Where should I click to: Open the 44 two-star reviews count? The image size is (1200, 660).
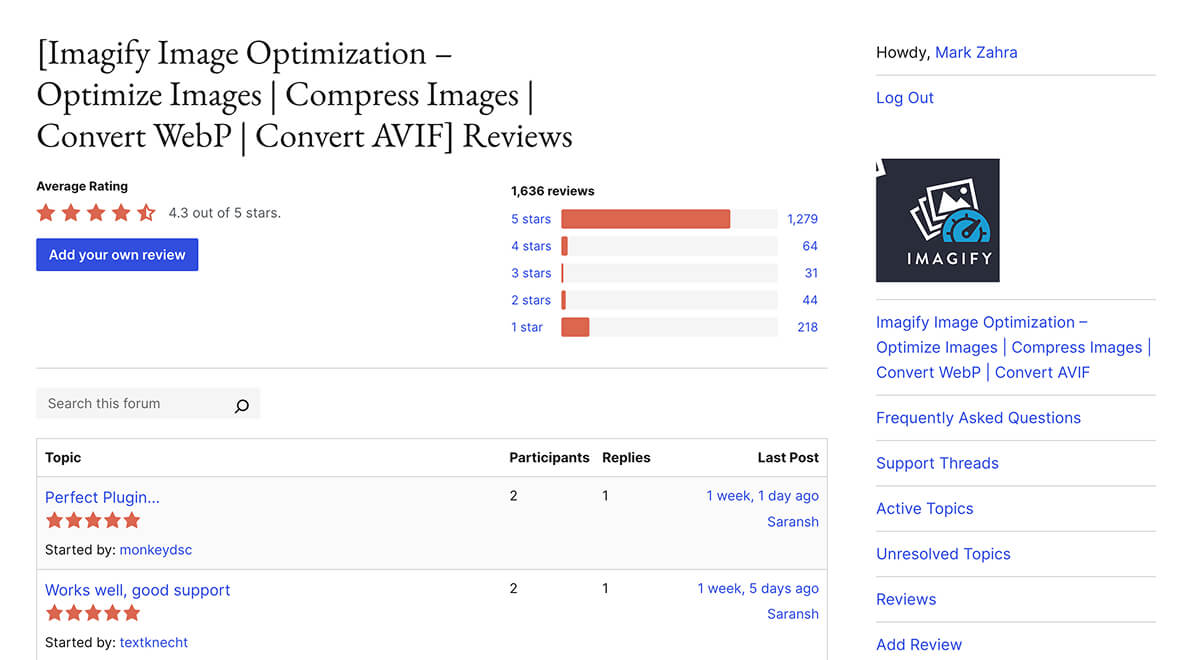coord(810,300)
